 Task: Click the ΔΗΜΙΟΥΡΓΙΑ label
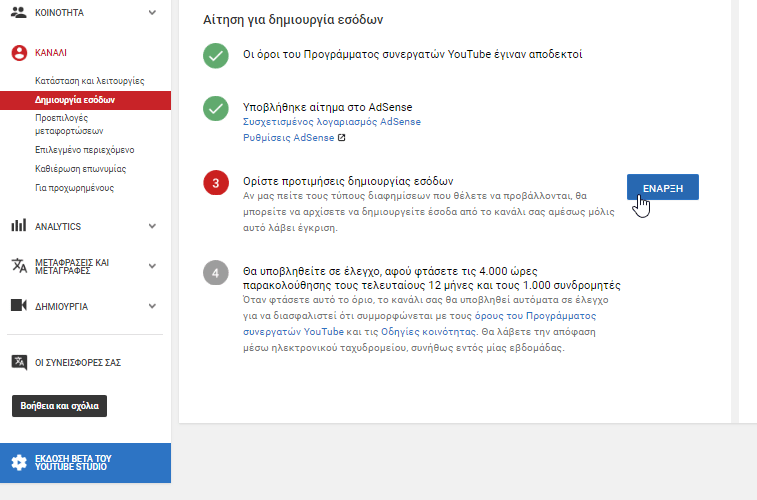(x=61, y=306)
